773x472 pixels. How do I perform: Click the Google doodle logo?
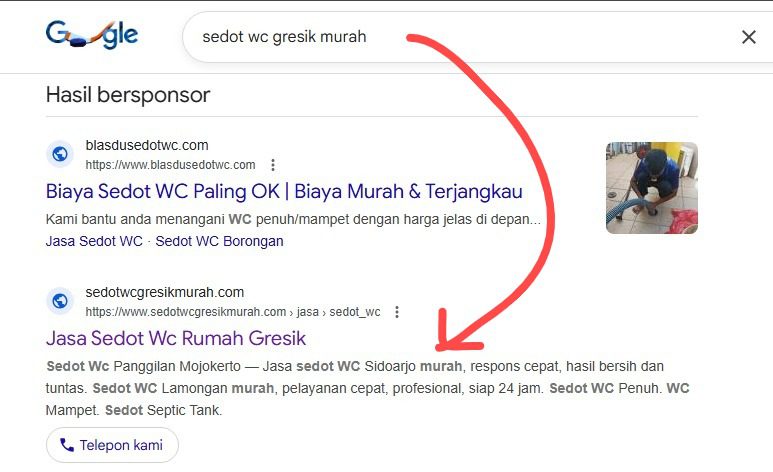[92, 35]
